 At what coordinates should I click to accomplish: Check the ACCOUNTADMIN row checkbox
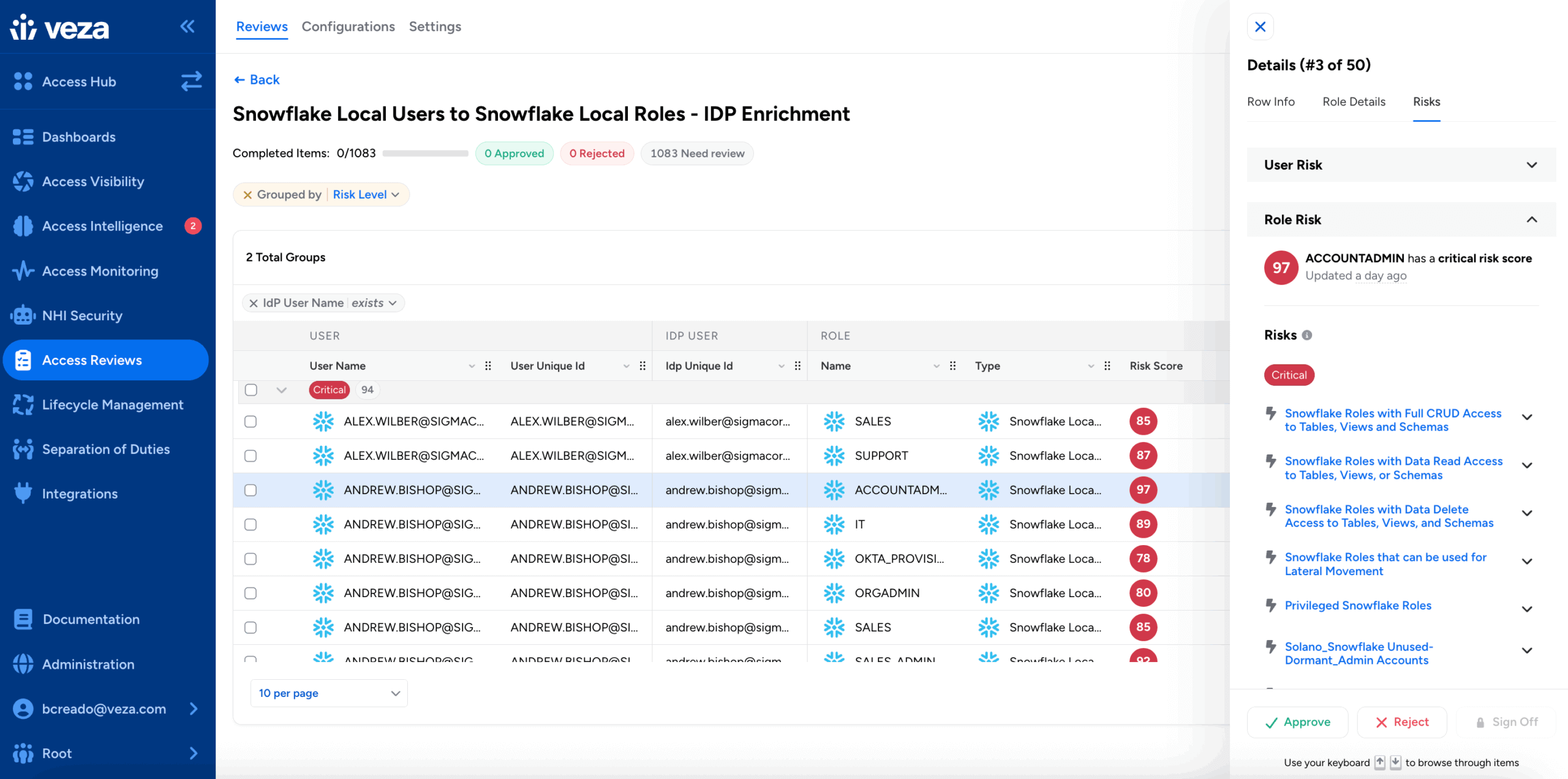[x=251, y=490]
